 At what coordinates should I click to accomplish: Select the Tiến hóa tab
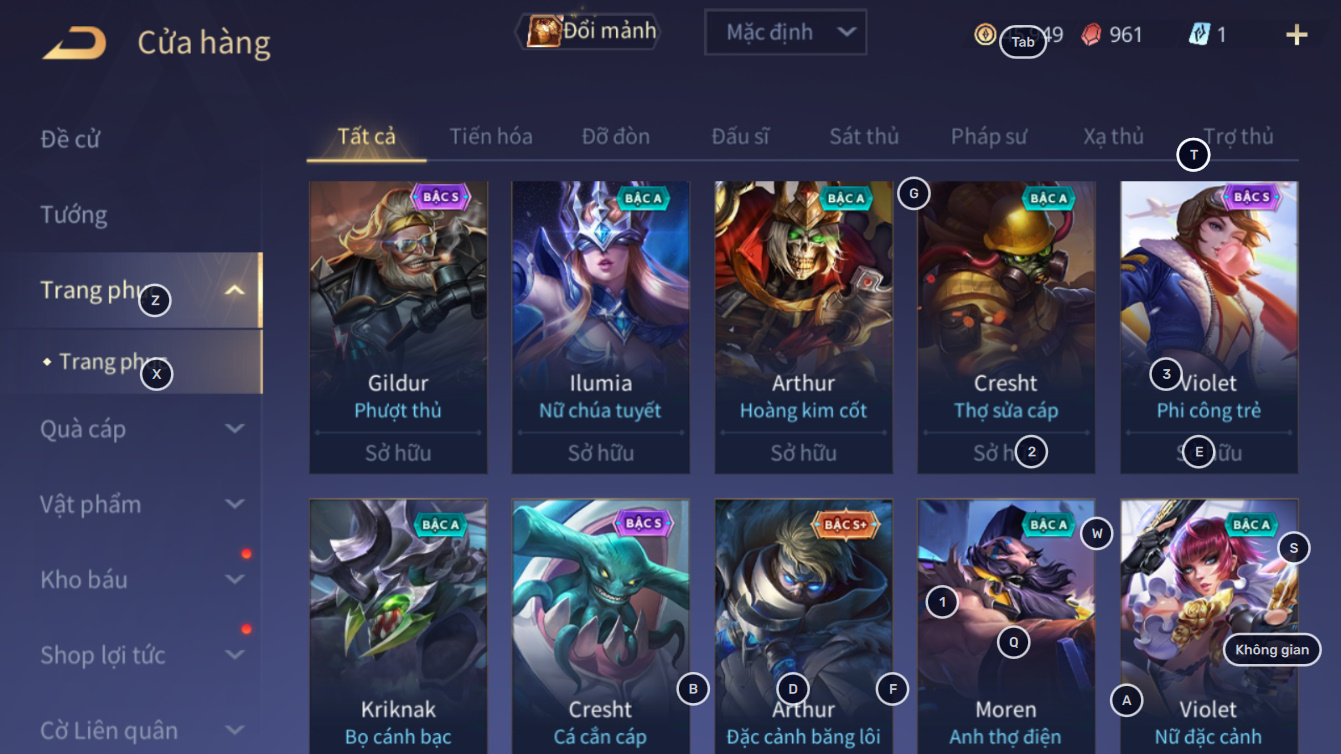[491, 136]
